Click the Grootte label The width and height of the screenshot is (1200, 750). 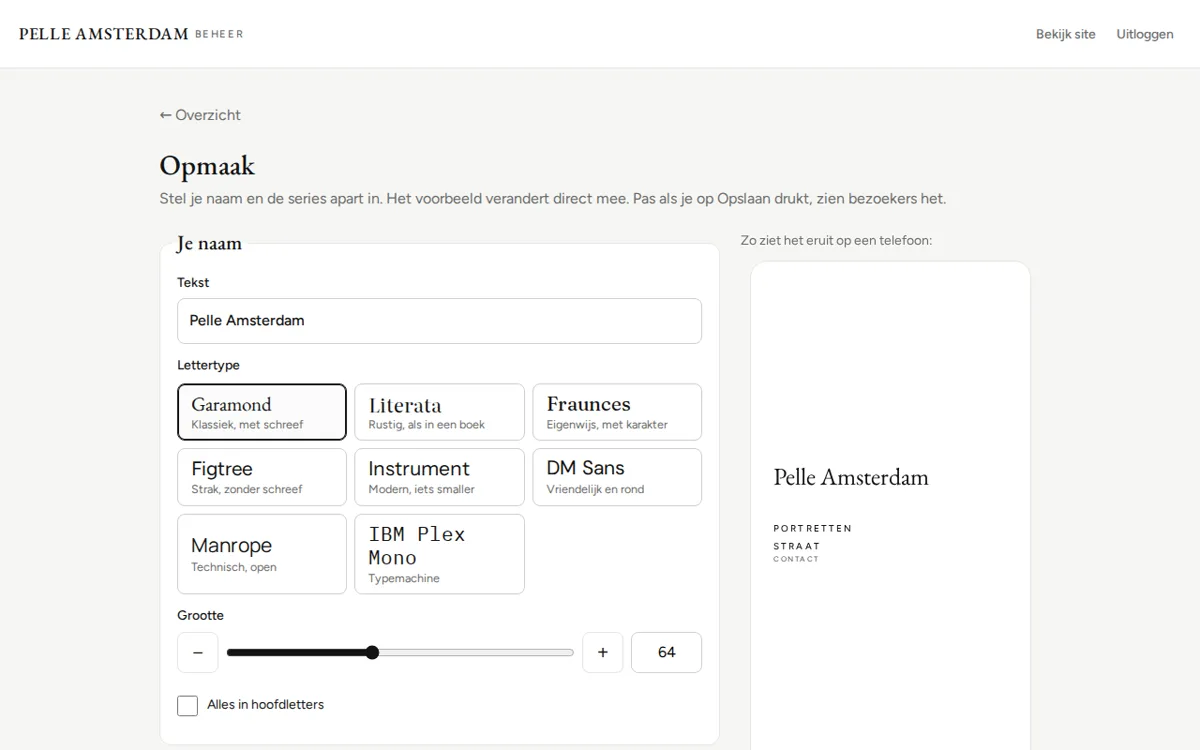201,615
